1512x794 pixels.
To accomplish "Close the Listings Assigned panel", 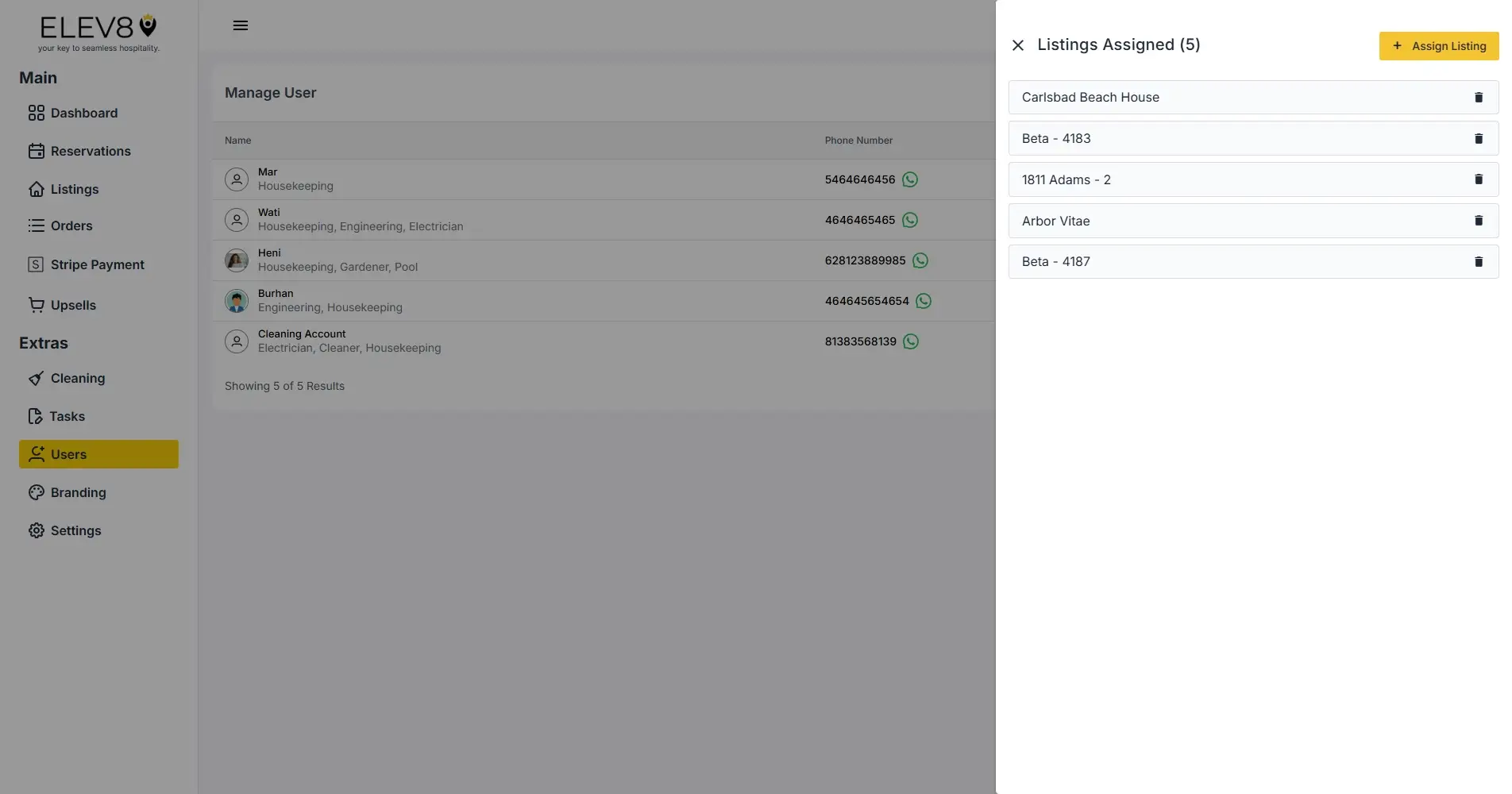I will coord(1018,44).
